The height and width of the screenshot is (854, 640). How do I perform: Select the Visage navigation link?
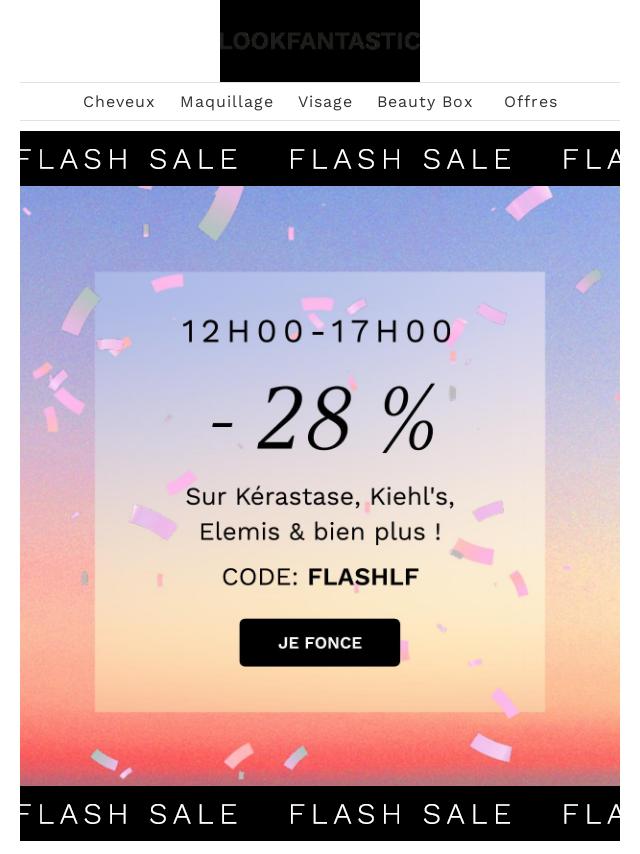[x=325, y=102]
